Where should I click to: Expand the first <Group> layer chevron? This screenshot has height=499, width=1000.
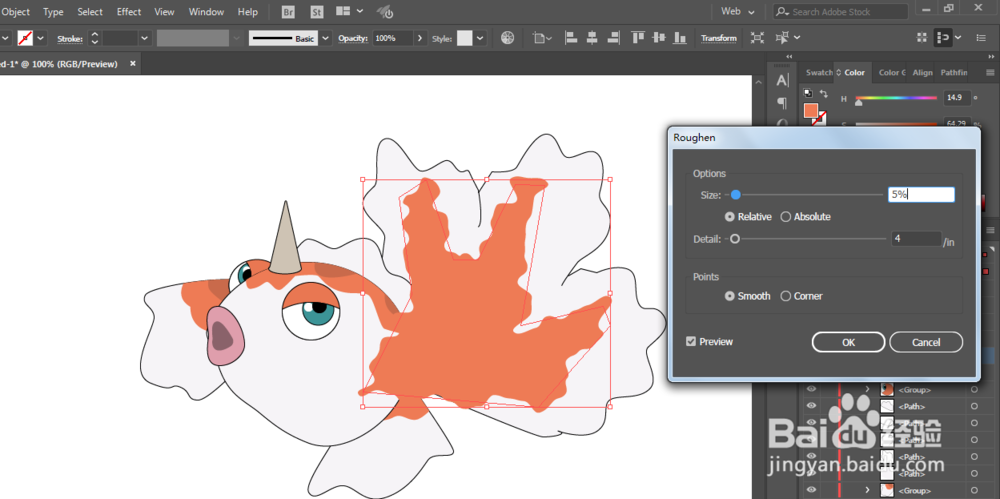[867, 389]
